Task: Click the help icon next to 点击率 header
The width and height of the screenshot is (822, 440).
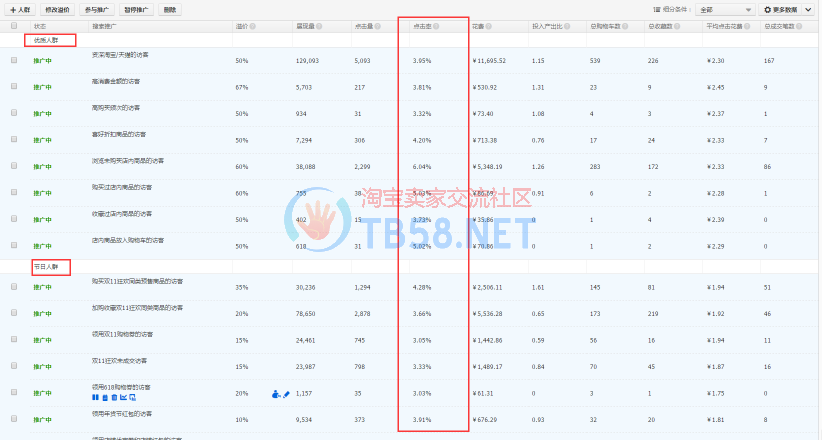Action: [x=438, y=25]
